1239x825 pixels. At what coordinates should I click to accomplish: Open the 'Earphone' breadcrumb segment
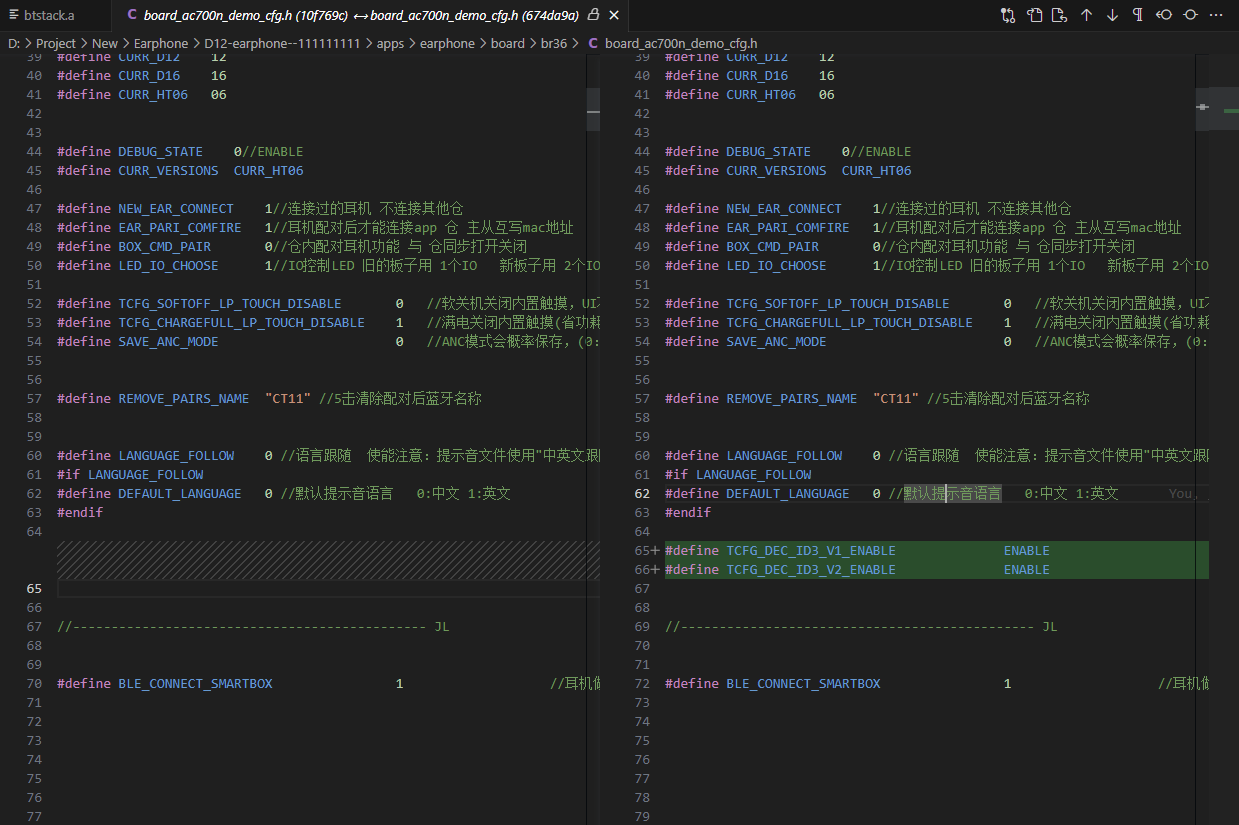161,43
